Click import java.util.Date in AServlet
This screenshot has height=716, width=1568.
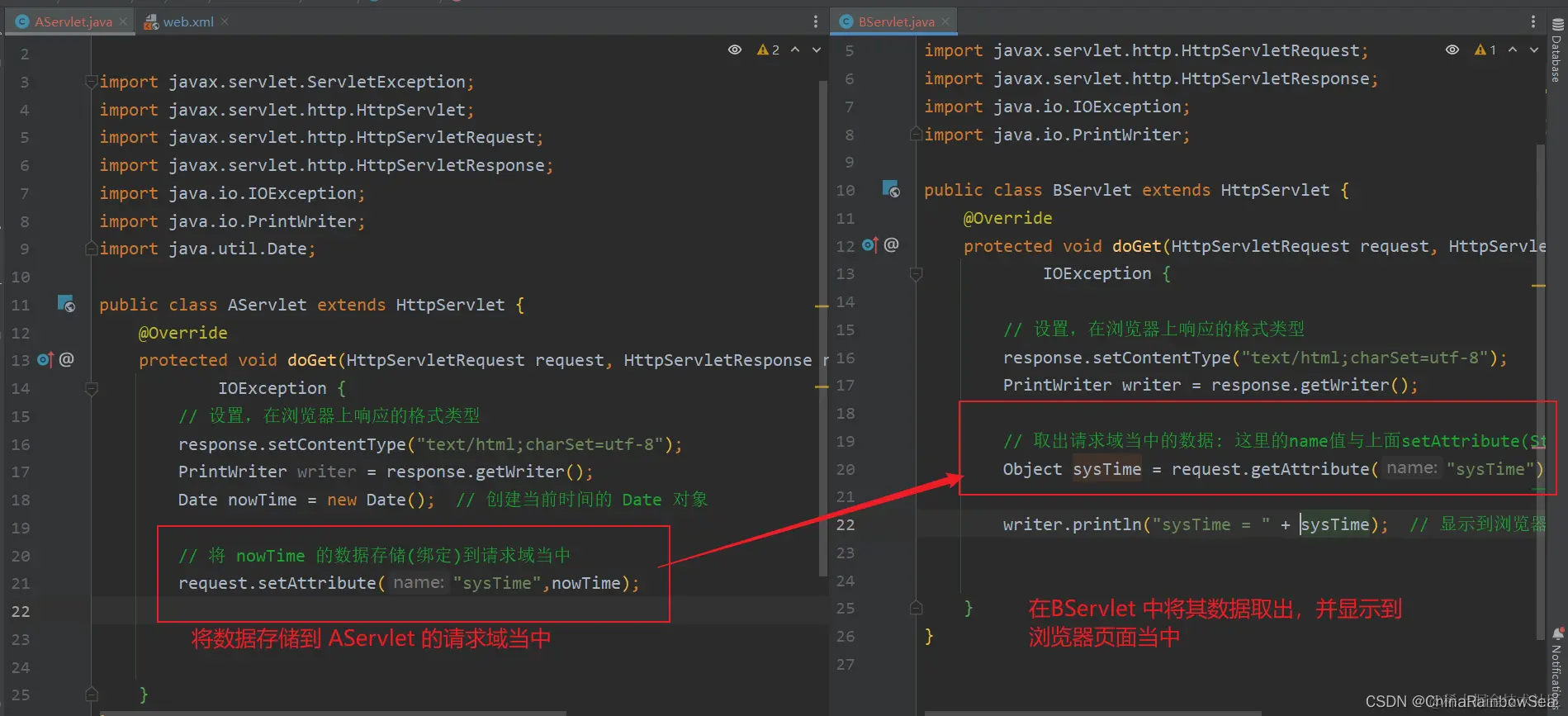pos(207,249)
